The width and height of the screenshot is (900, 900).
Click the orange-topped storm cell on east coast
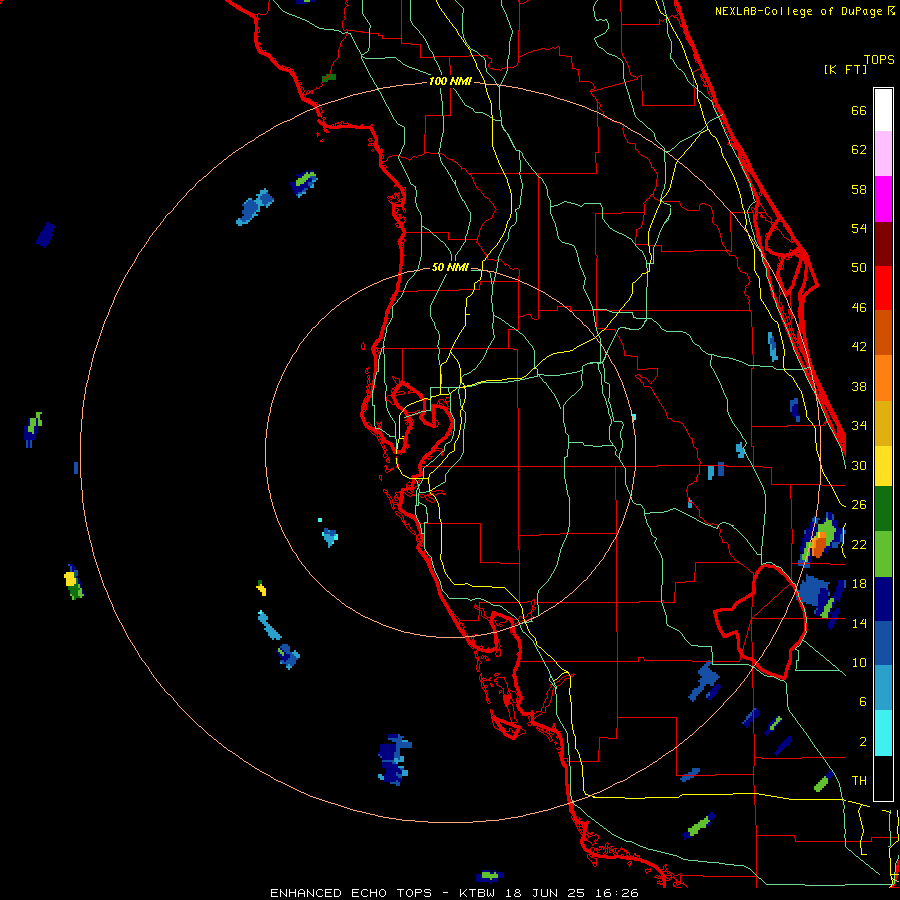pos(820,542)
